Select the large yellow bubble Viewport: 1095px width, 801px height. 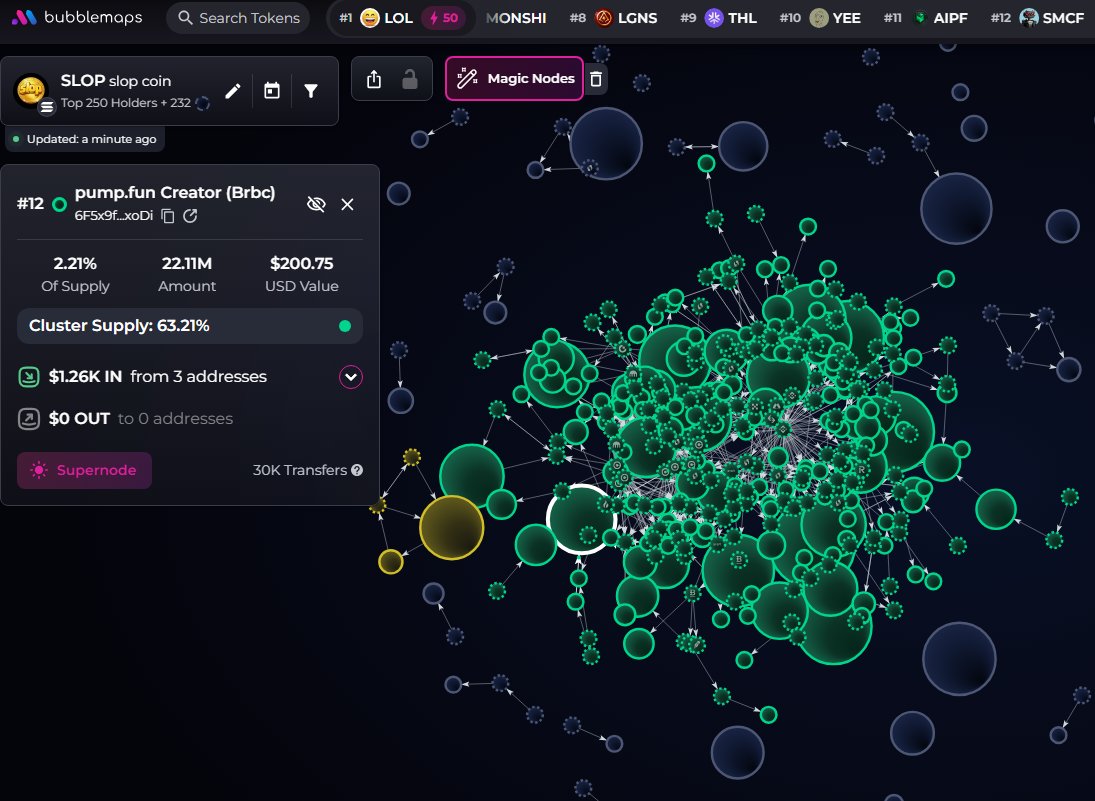click(x=451, y=528)
